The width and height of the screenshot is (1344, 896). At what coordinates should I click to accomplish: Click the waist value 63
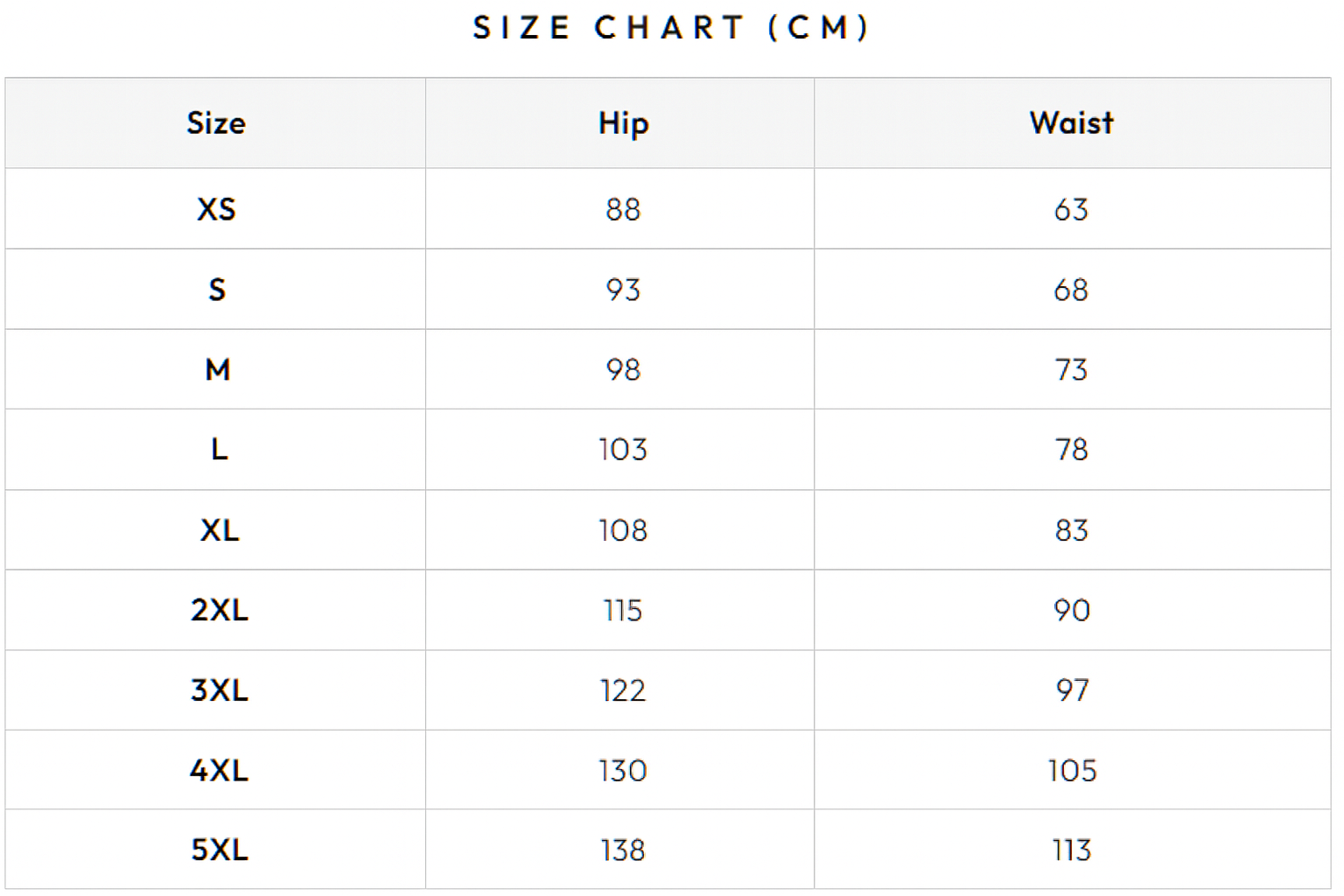(1071, 209)
